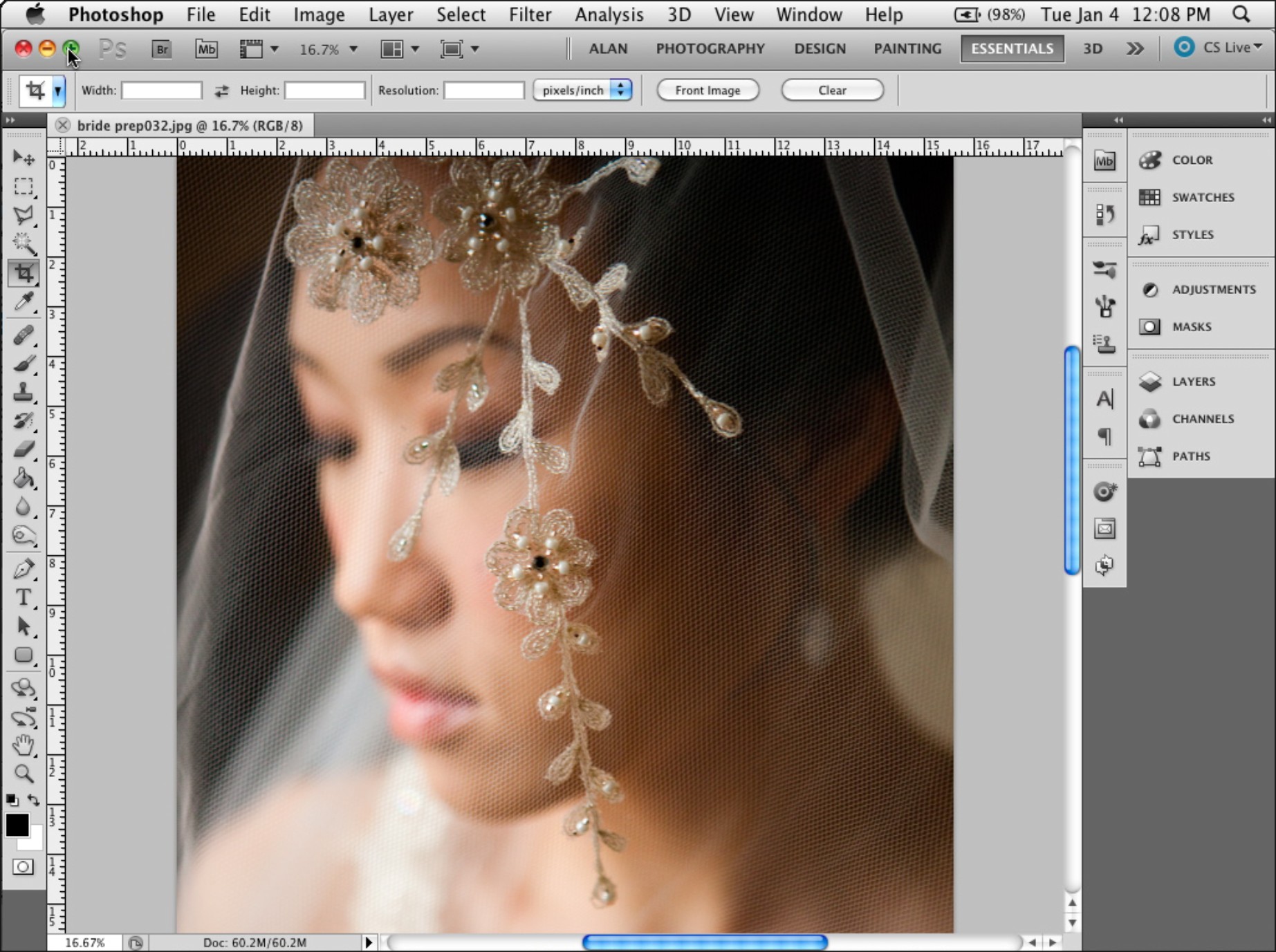The image size is (1276, 952).
Task: Select the Paint Bucket tool
Action: (24, 478)
